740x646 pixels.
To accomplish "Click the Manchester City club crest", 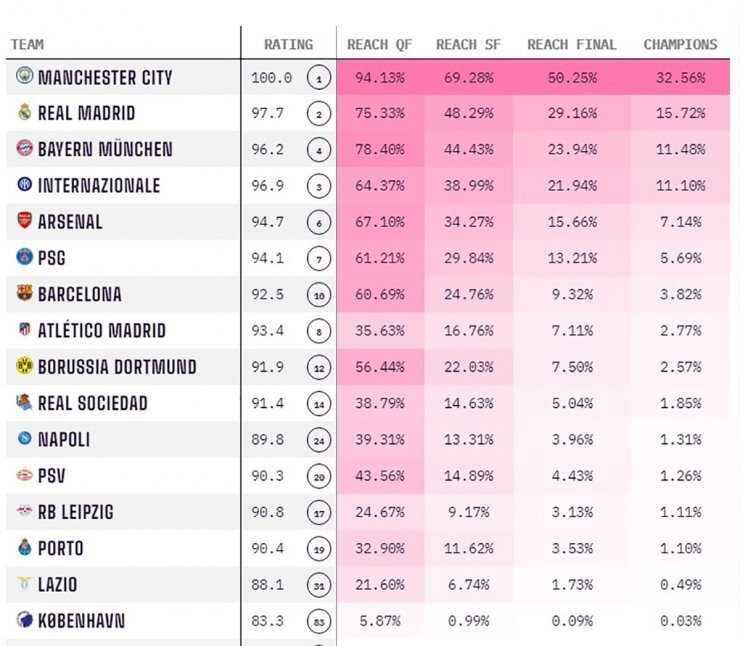I will pyautogui.click(x=25, y=76).
